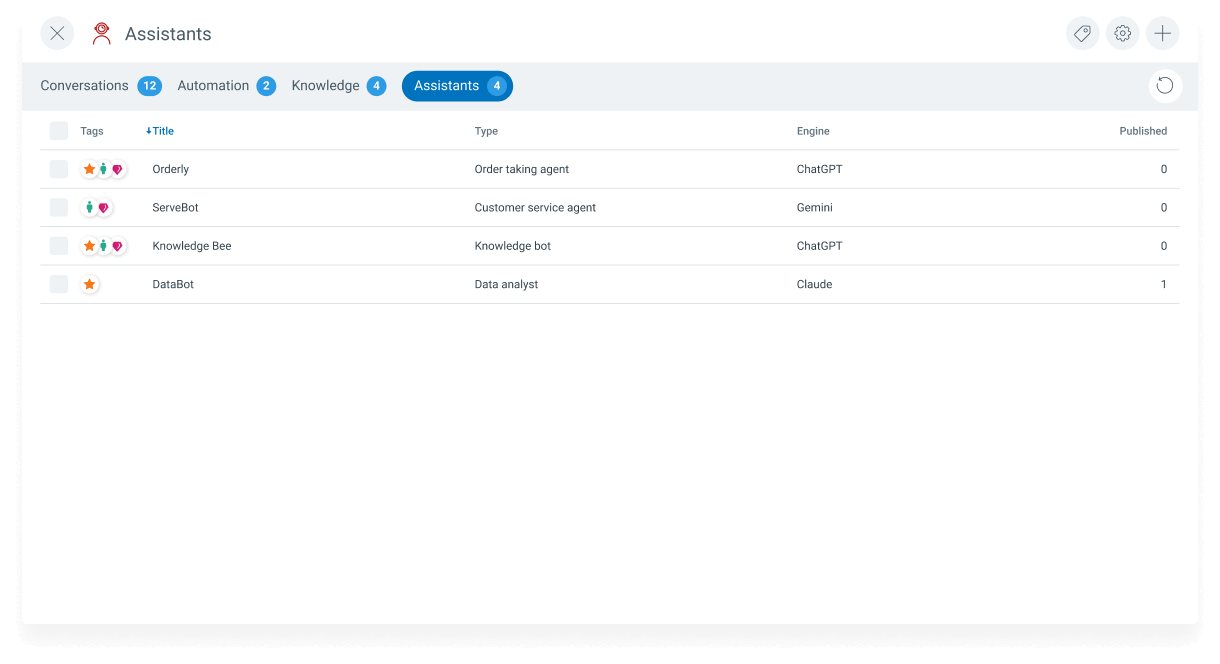Image resolution: width=1220 pixels, height=664 pixels.
Task: Sort by the Published column header
Action: click(1143, 131)
